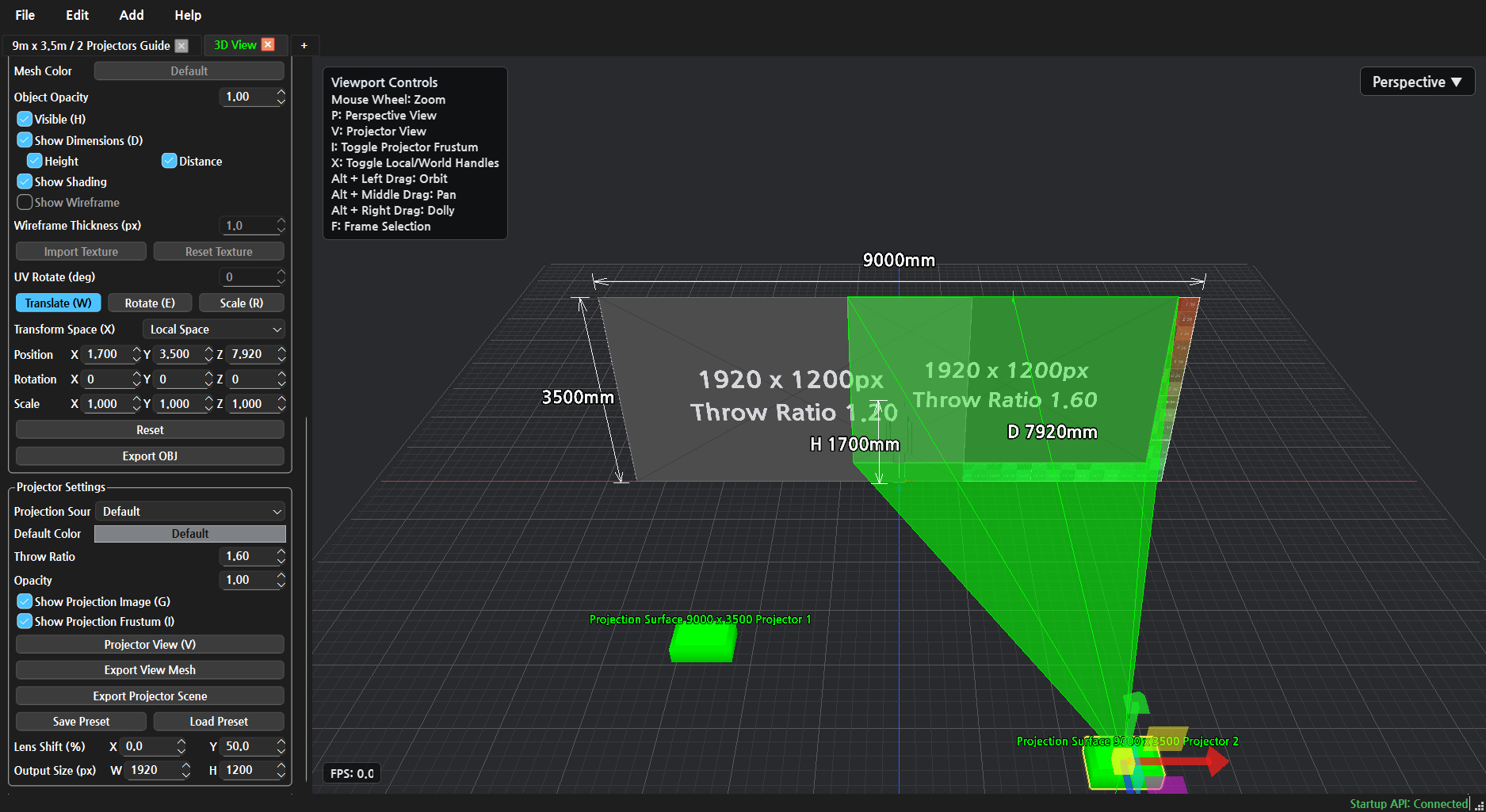Click the "Startup API: Connected" status text
This screenshot has width=1486, height=812.
pos(1409,804)
